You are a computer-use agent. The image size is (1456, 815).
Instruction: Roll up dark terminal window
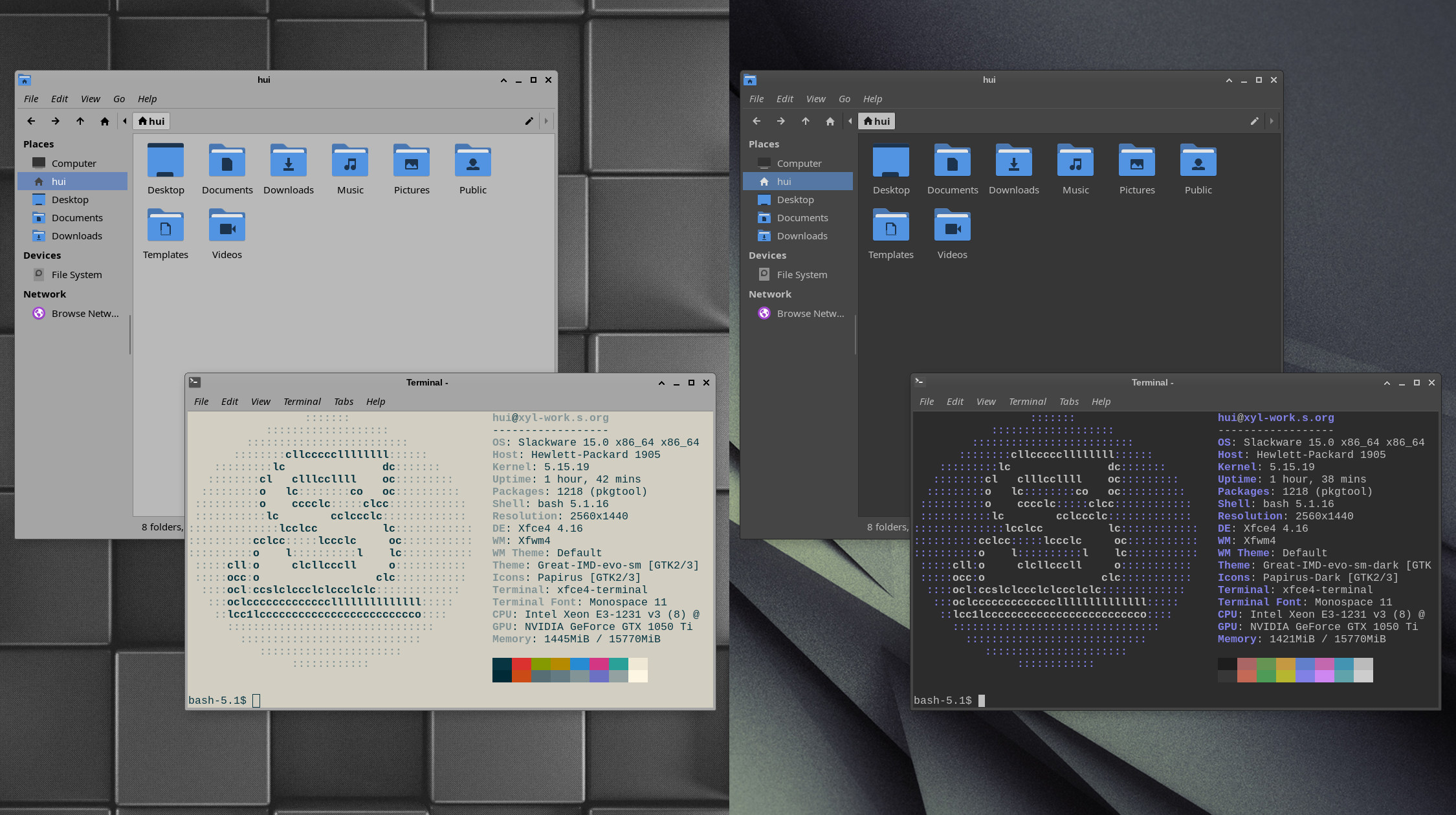tap(1387, 383)
